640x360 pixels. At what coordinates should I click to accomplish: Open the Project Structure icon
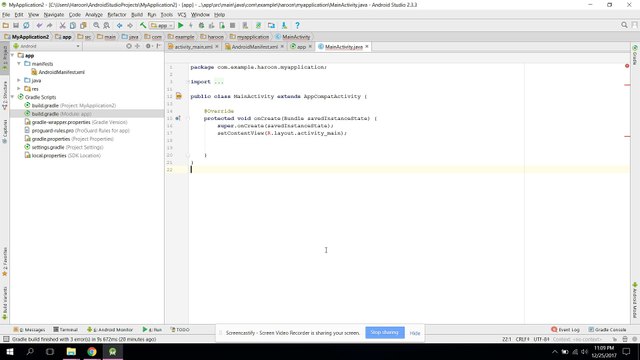pyautogui.click(x=271, y=25)
